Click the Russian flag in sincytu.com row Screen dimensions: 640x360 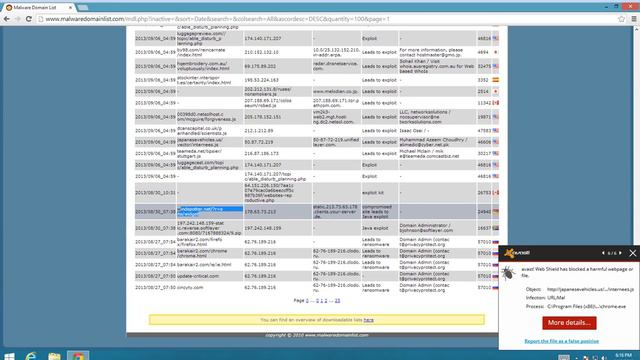click(x=495, y=287)
